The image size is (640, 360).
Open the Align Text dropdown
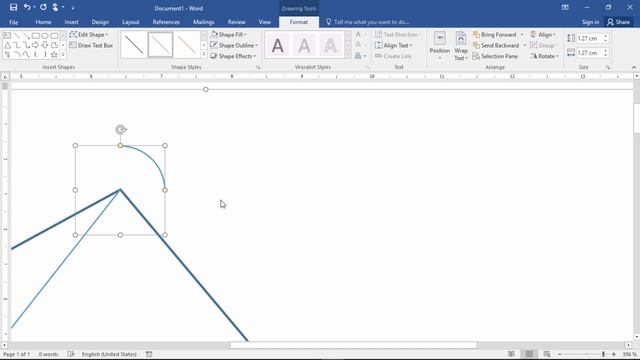tap(393, 45)
